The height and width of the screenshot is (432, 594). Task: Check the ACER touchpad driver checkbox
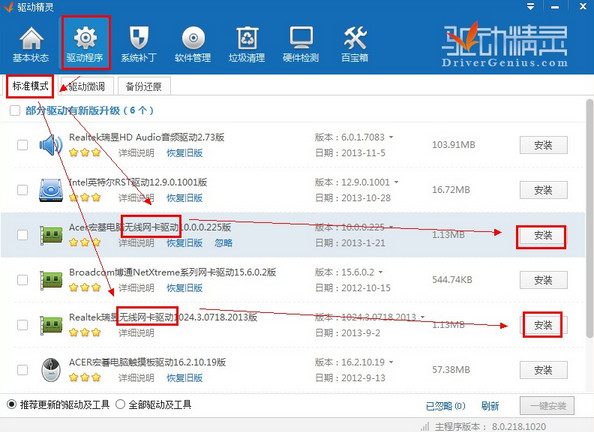click(22, 370)
